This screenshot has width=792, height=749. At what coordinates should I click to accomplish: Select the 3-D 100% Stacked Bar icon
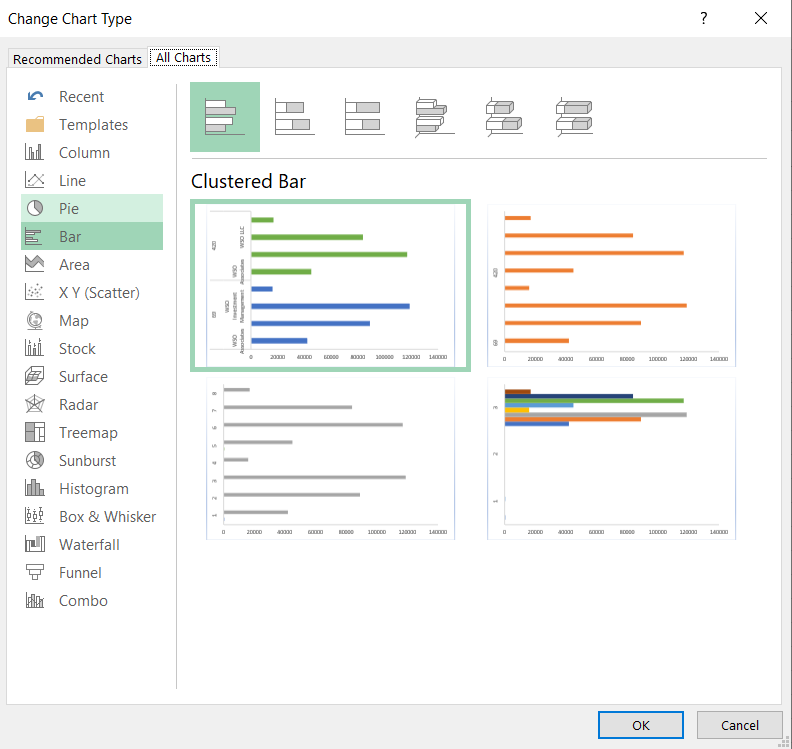pos(575,117)
